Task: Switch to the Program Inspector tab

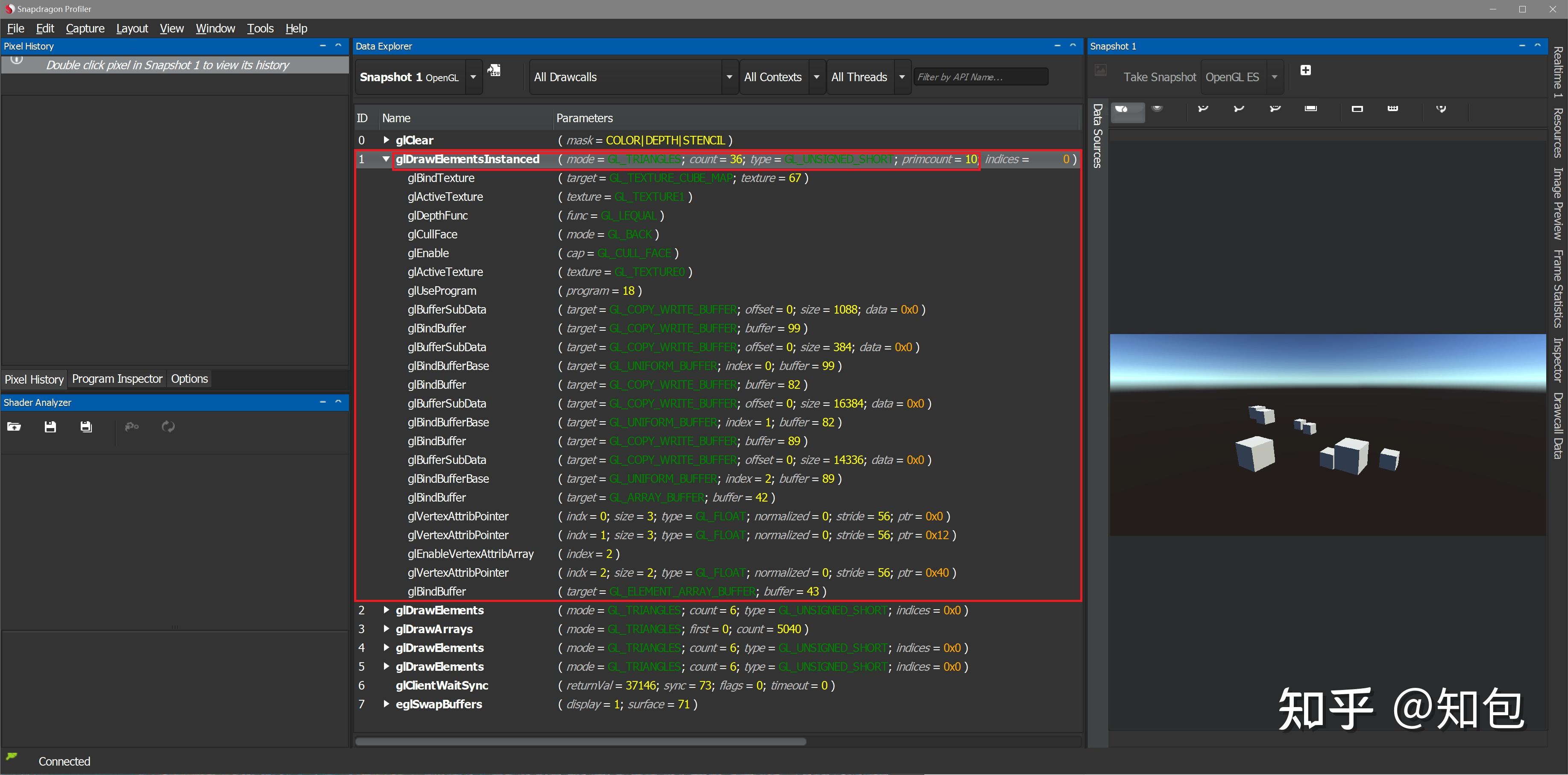Action: [117, 379]
